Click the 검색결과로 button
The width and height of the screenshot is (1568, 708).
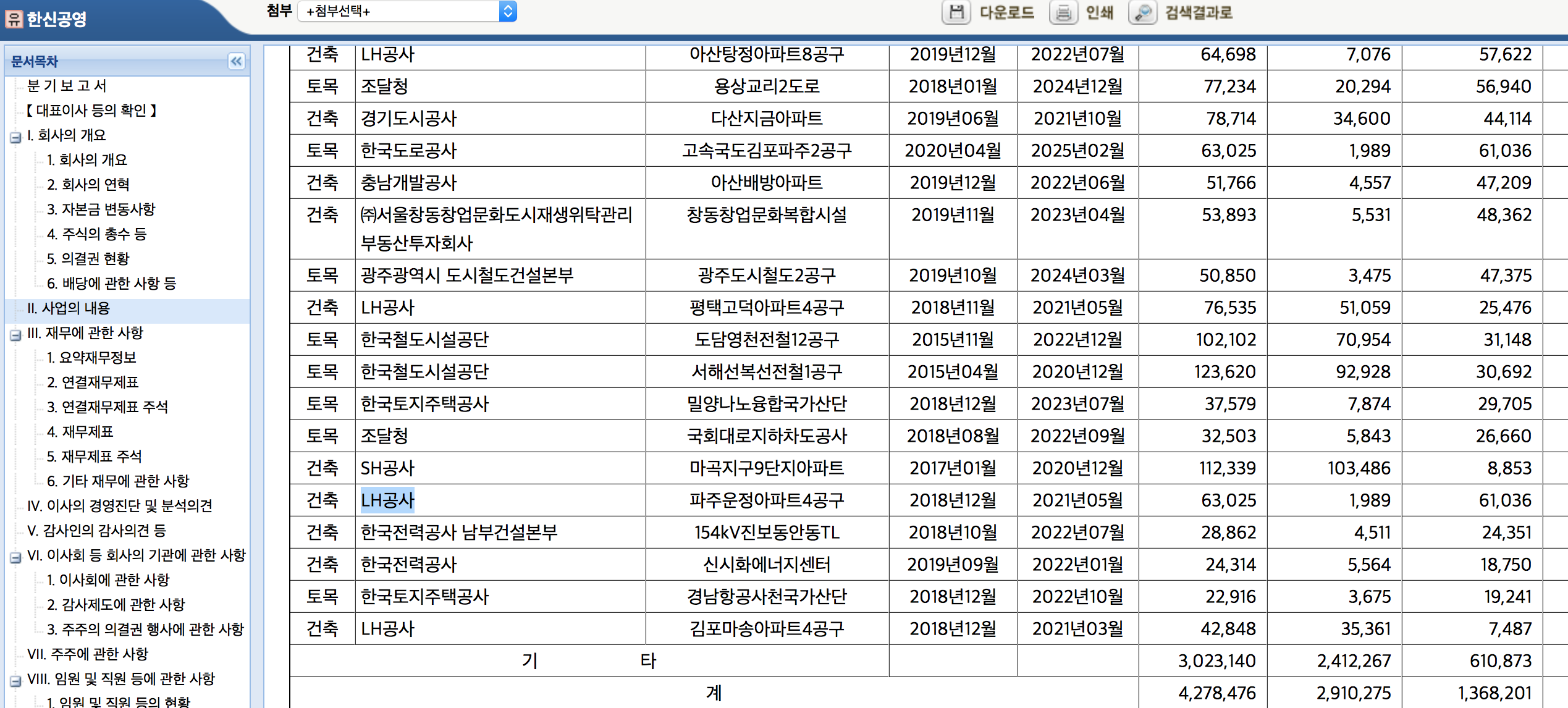coord(1199,12)
